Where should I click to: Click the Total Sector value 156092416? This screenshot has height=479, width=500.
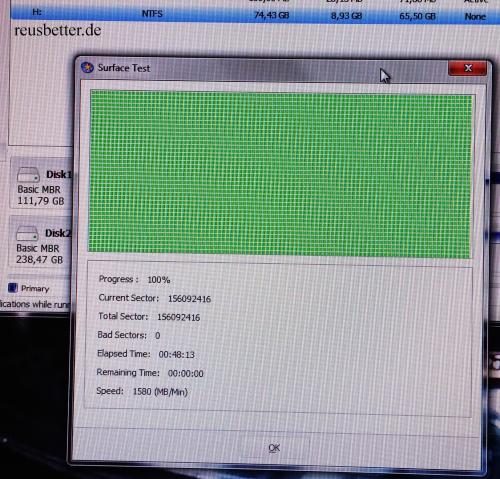coord(178,317)
